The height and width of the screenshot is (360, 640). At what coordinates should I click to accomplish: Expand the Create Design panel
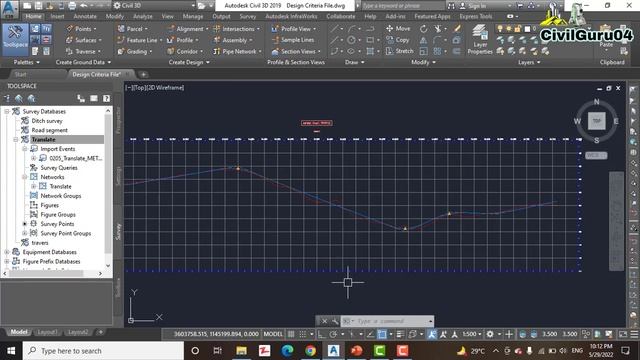(189, 62)
